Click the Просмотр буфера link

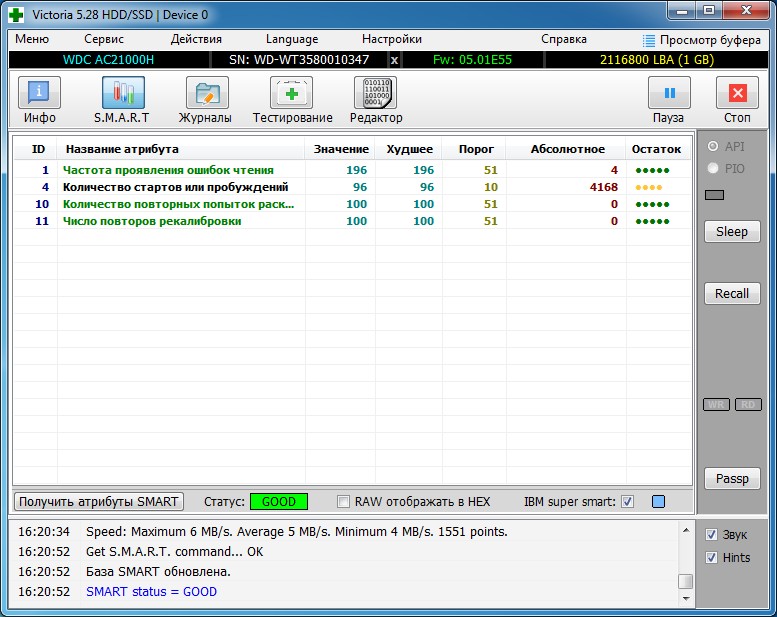coord(710,40)
